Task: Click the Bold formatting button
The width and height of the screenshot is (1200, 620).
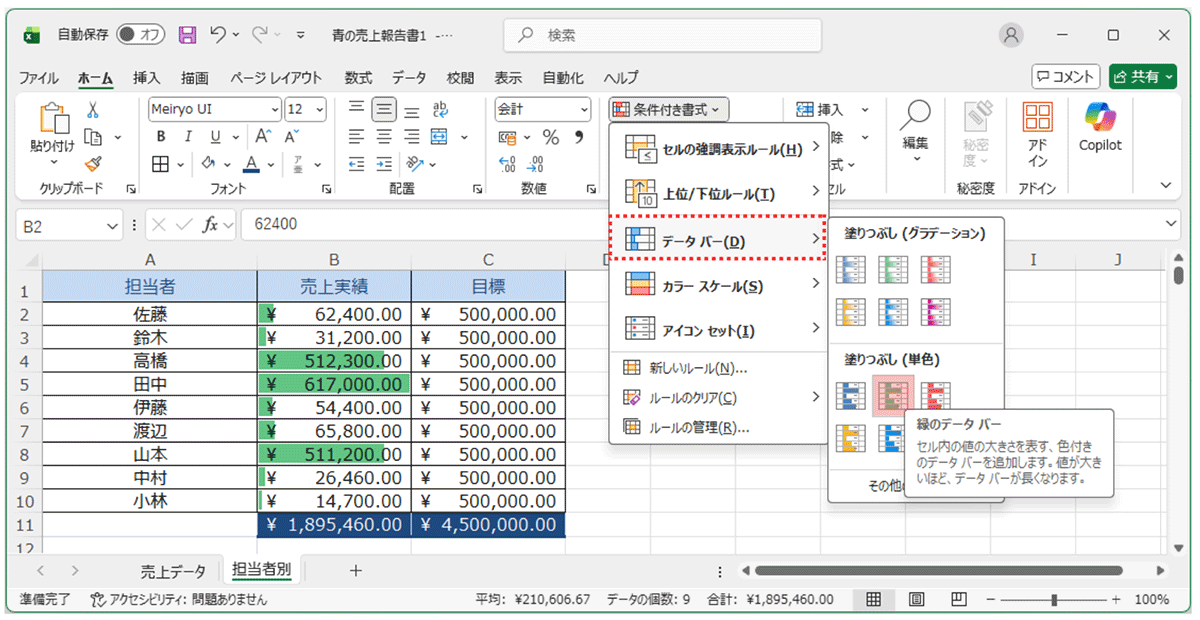Action: click(x=160, y=137)
